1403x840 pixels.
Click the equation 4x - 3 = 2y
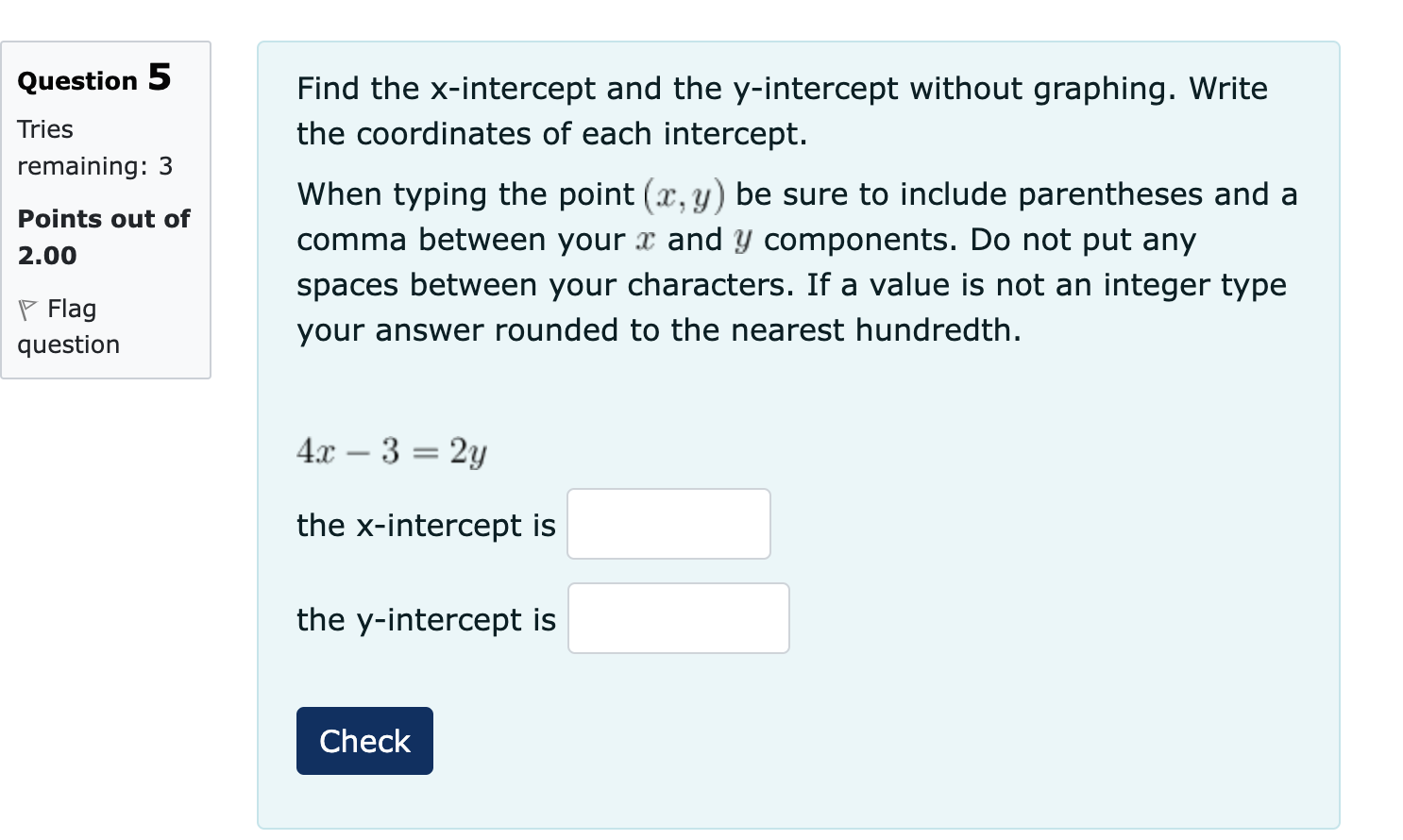click(x=391, y=451)
